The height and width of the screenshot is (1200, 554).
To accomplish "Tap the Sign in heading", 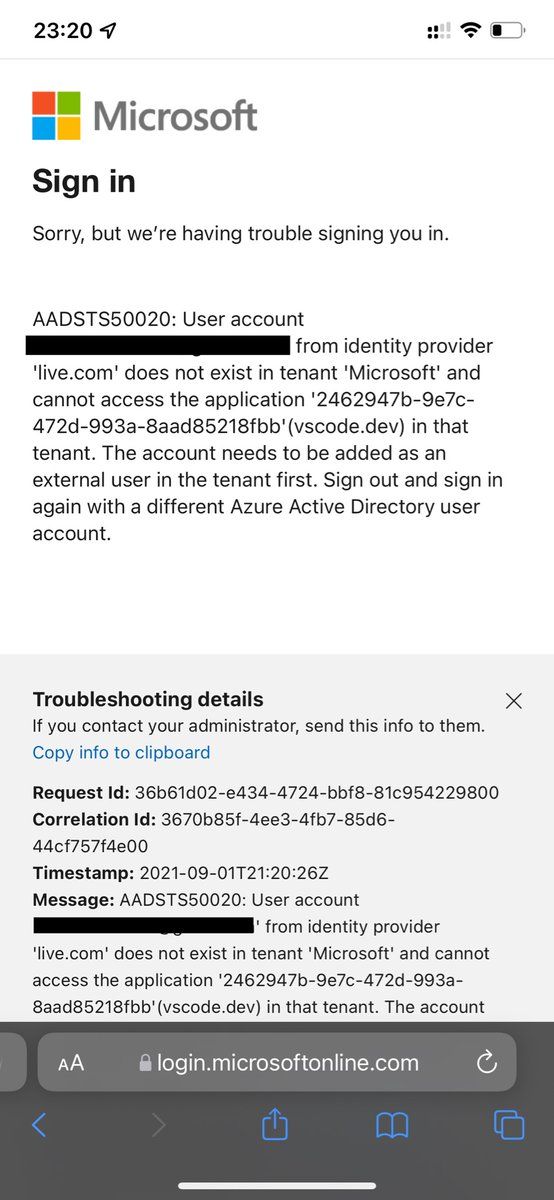I will pyautogui.click(x=84, y=181).
